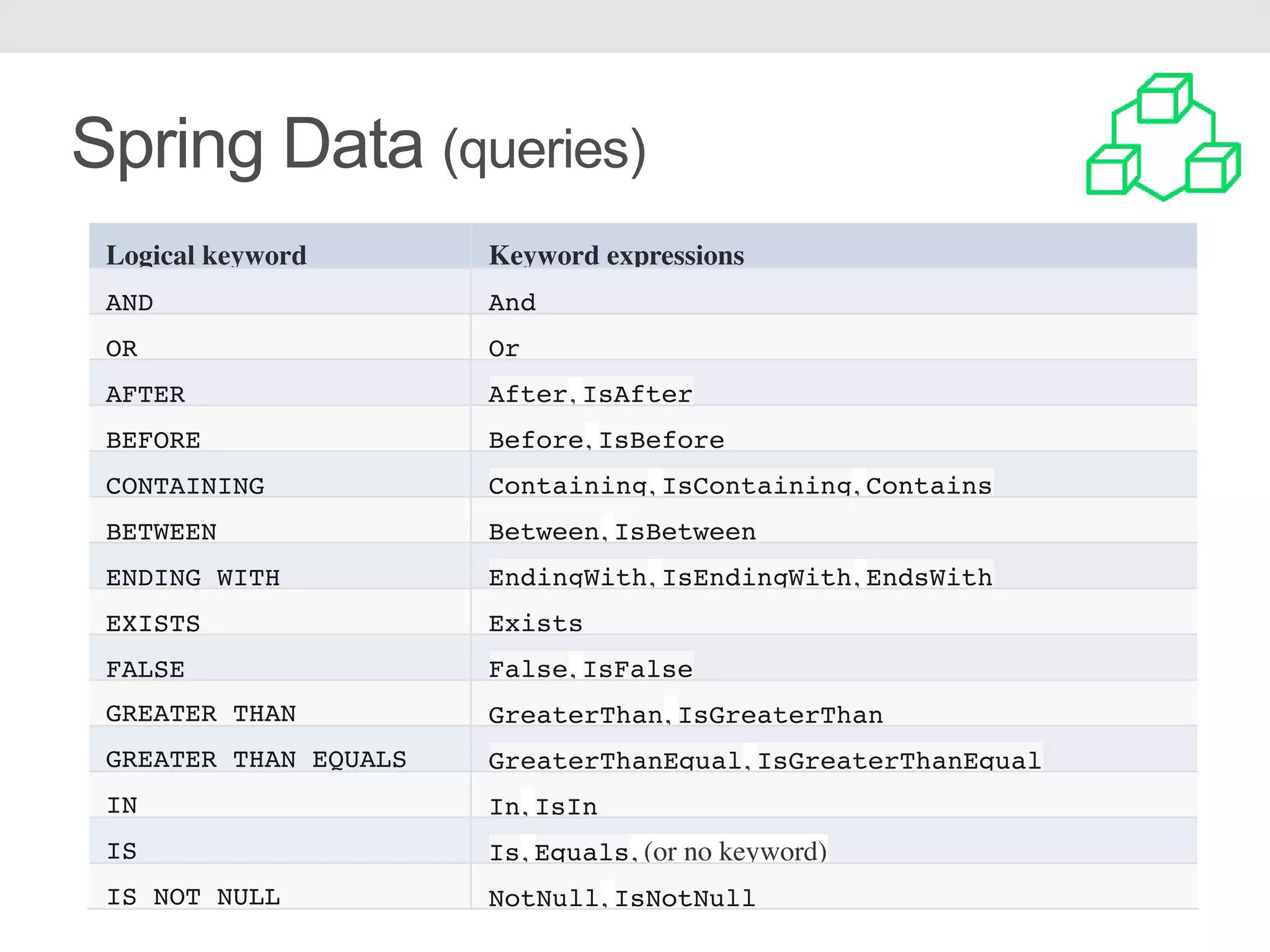The width and height of the screenshot is (1270, 952).
Task: Select the 'BEFORE' logical keyword cell
Action: (x=280, y=429)
